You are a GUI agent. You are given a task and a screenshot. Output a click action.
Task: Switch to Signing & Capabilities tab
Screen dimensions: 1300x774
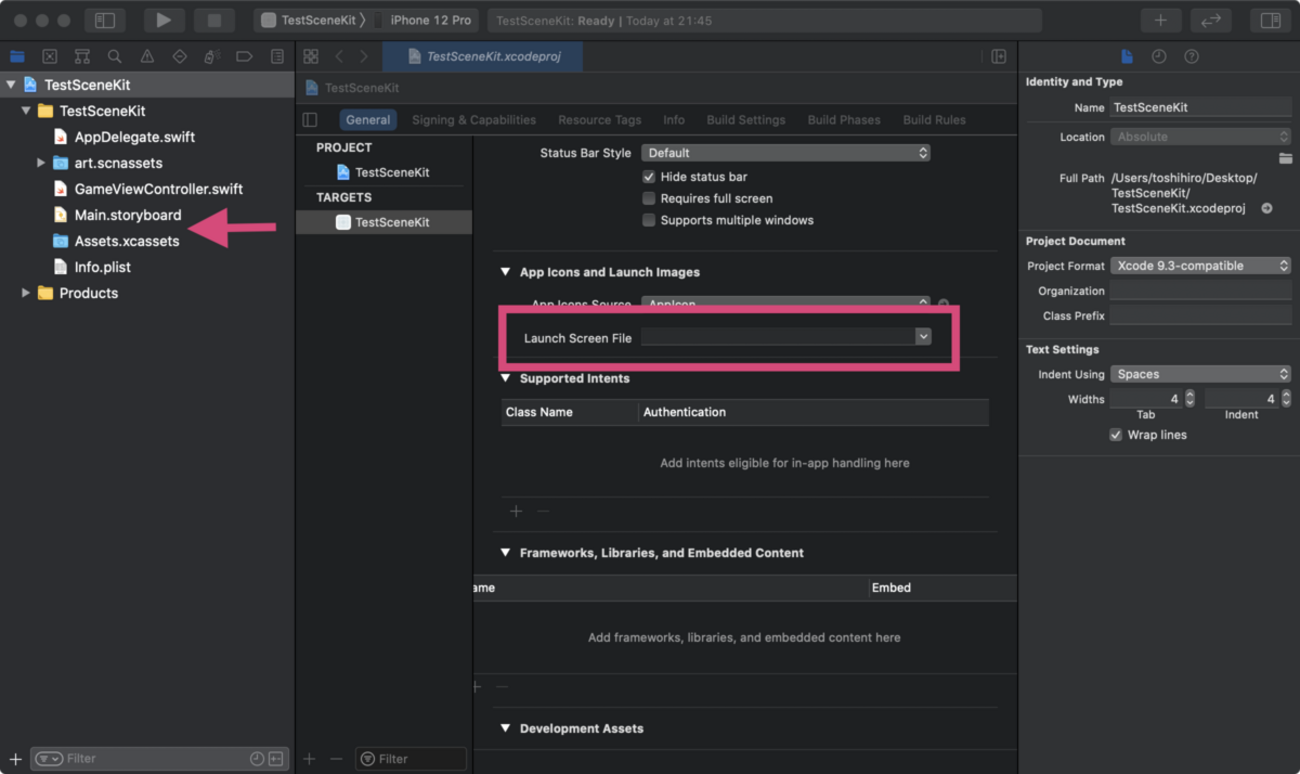(x=473, y=120)
